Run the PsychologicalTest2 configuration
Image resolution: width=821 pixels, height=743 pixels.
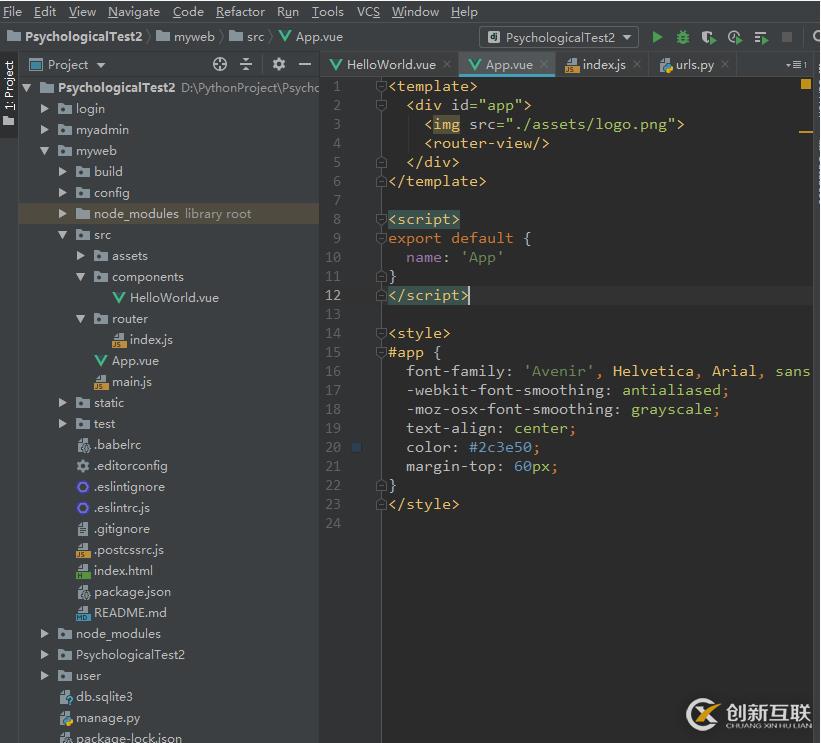(657, 37)
